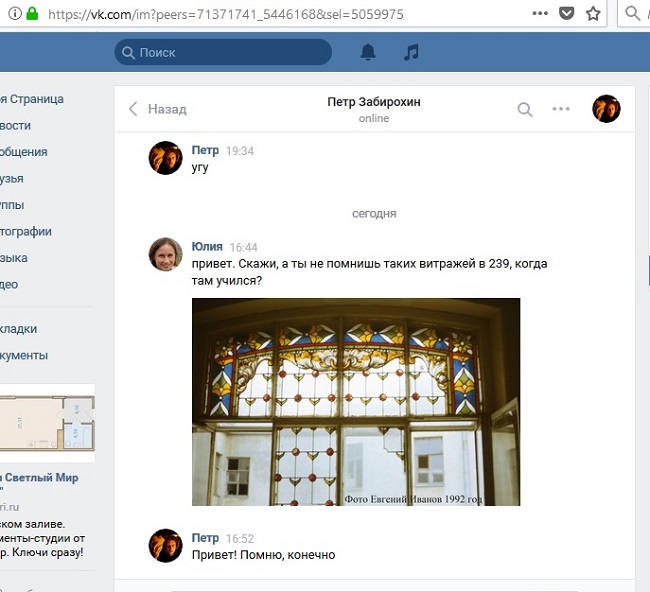Go back using the Назад button
The image size is (650, 592).
(158, 109)
